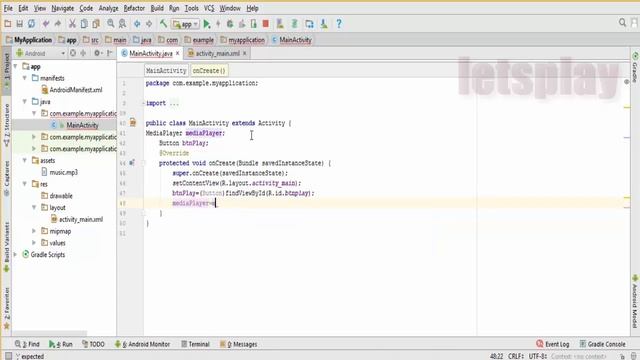Viewport: 640px width, 360px height.
Task: Click UTF-8 encoding in status bar
Action: (x=538, y=356)
